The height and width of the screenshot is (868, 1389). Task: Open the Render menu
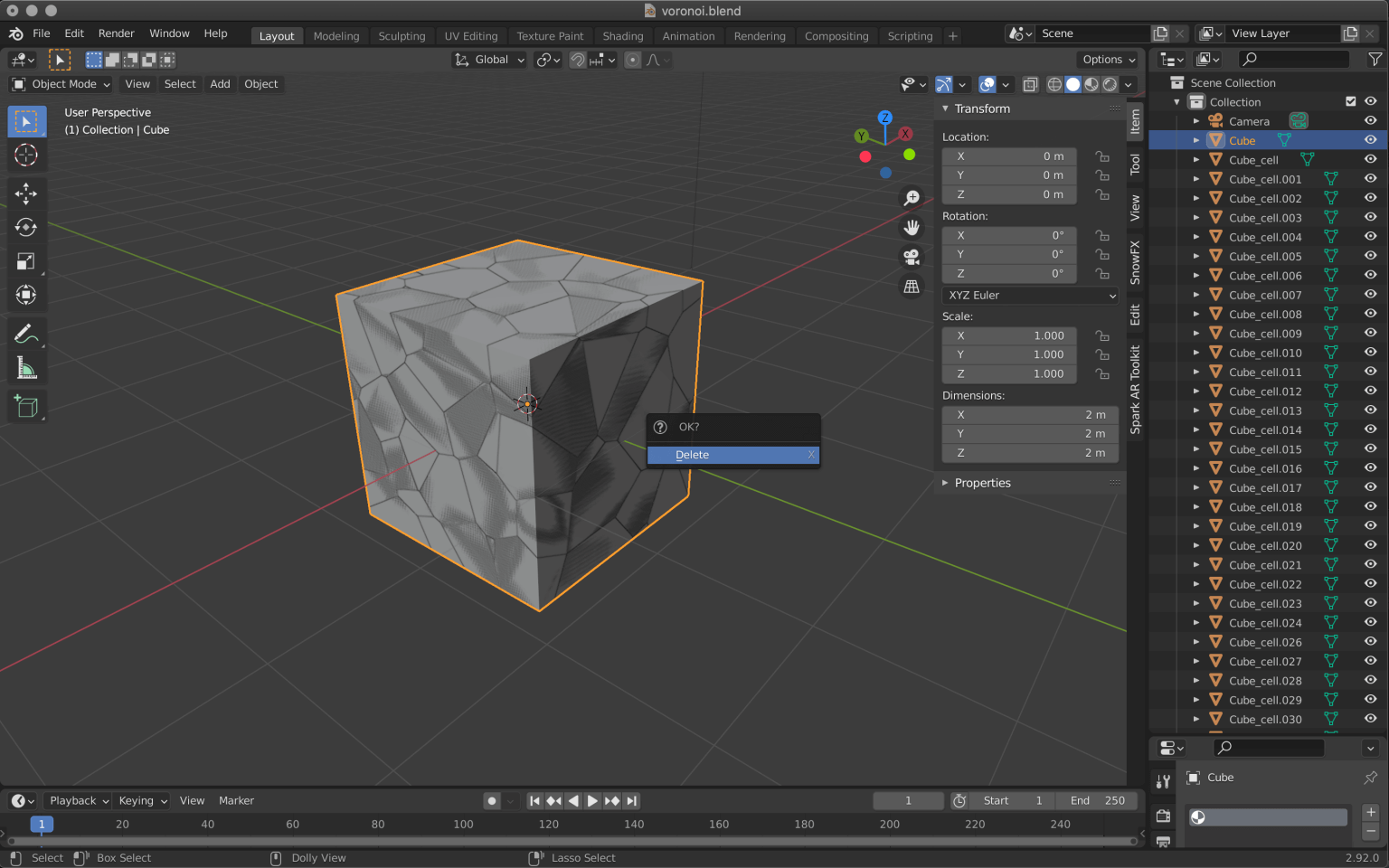[116, 33]
